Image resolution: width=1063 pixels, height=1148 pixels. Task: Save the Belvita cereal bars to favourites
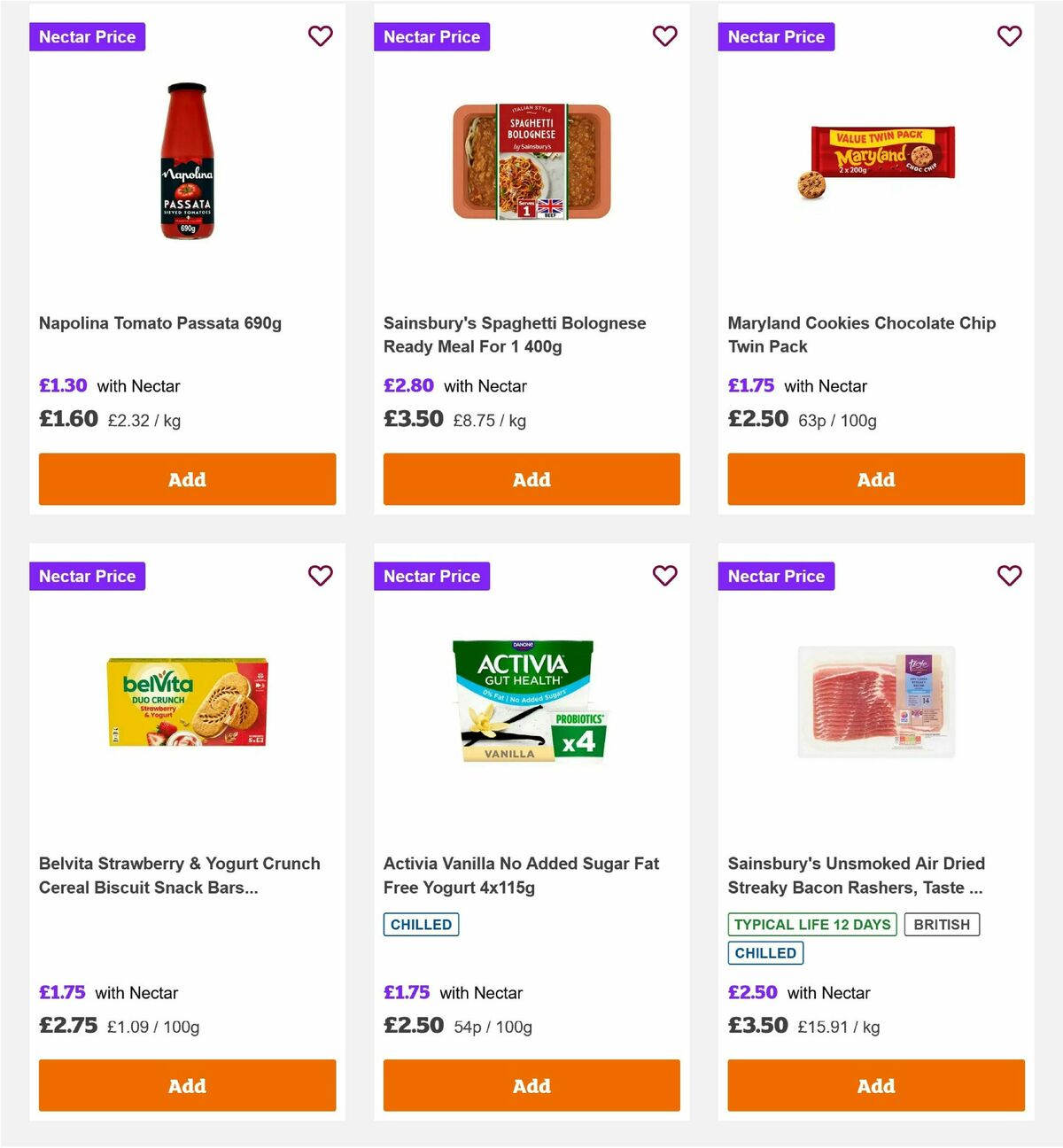coord(320,576)
